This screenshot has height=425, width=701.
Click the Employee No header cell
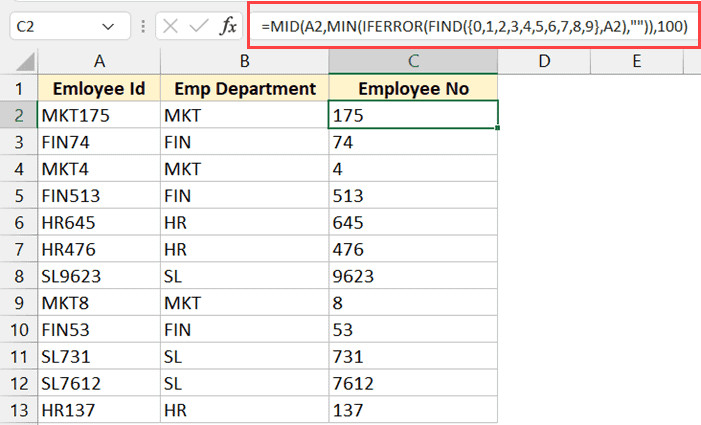(413, 89)
